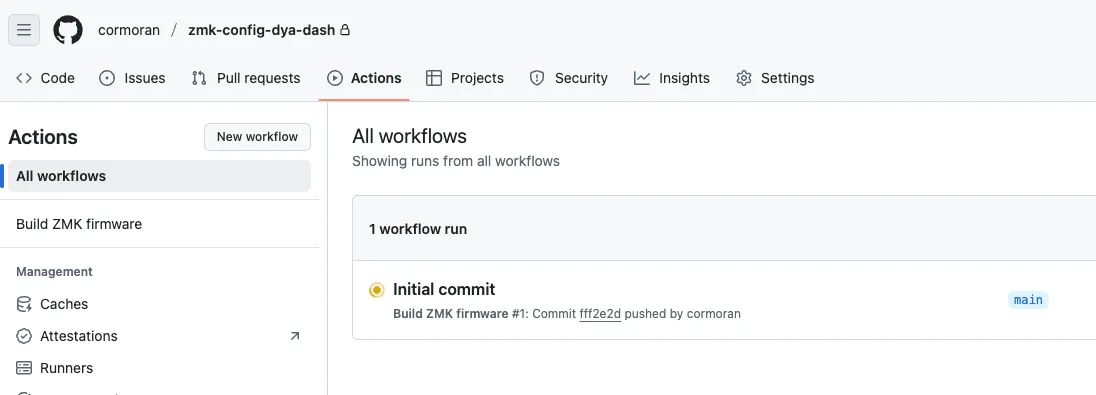1096x395 pixels.
Task: Go to the Projects tab
Action: coord(465,78)
